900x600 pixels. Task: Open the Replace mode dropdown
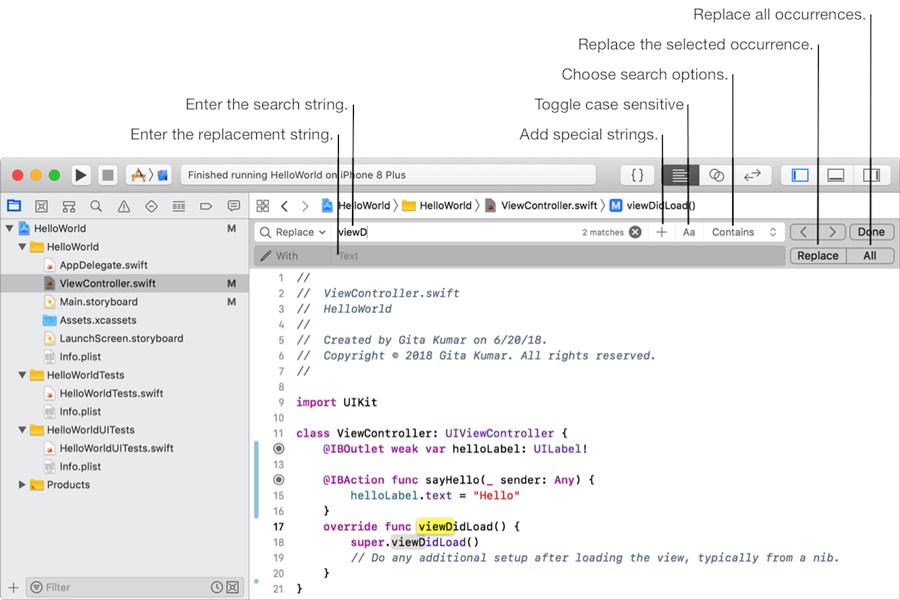293,232
